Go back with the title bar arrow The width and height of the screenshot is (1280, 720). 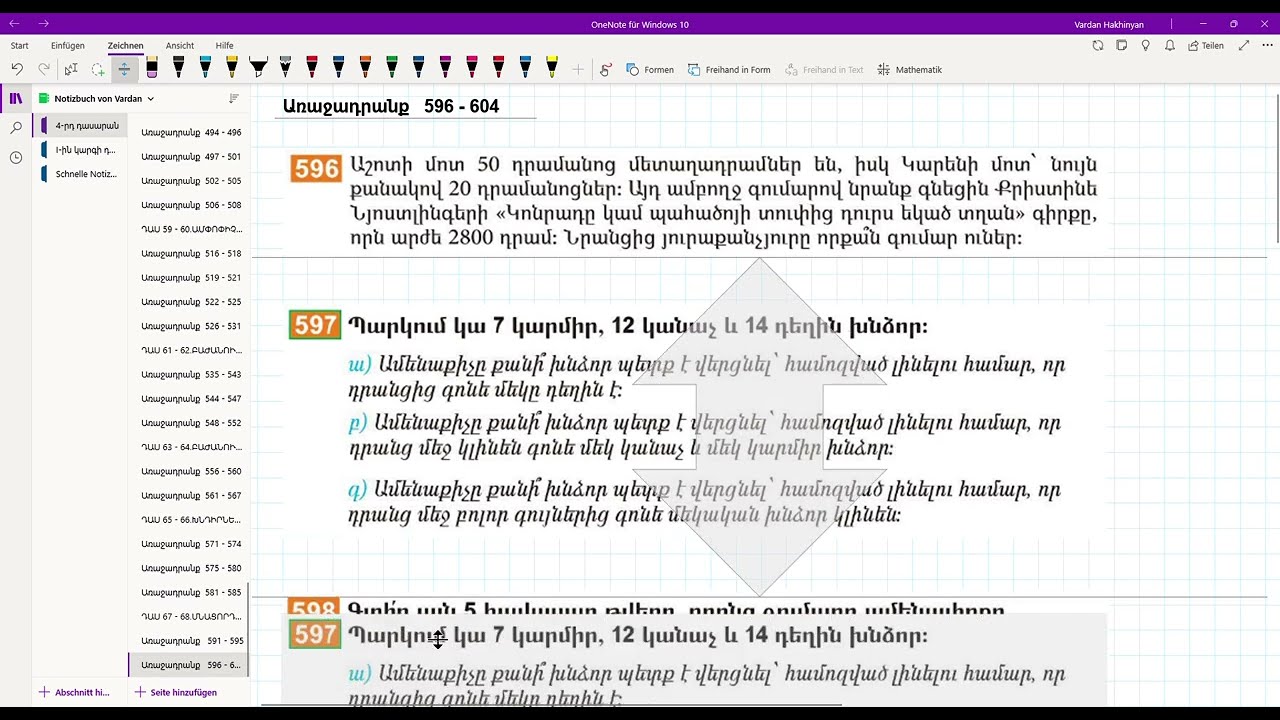tap(15, 23)
